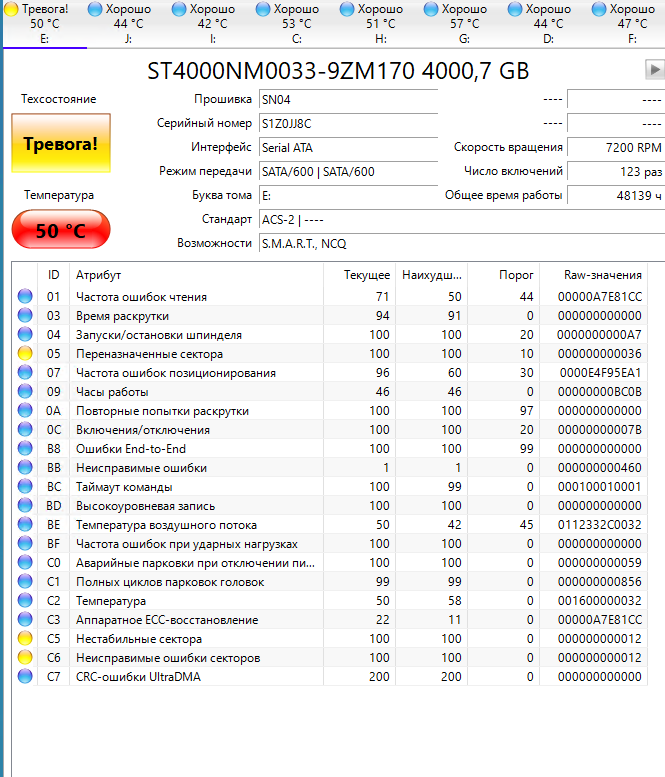
Task: Click yellow icon for Нестабильные сектора
Action: (25, 638)
